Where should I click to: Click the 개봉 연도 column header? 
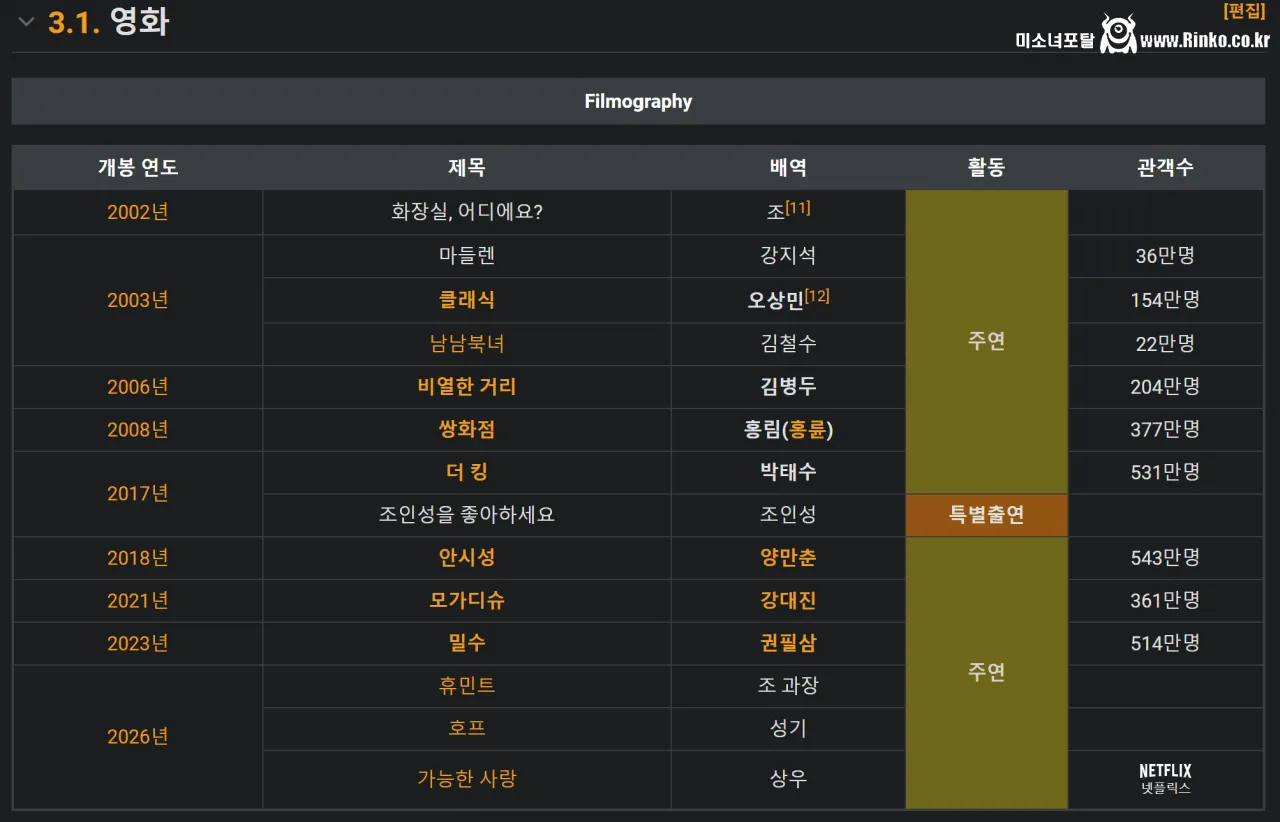137,167
